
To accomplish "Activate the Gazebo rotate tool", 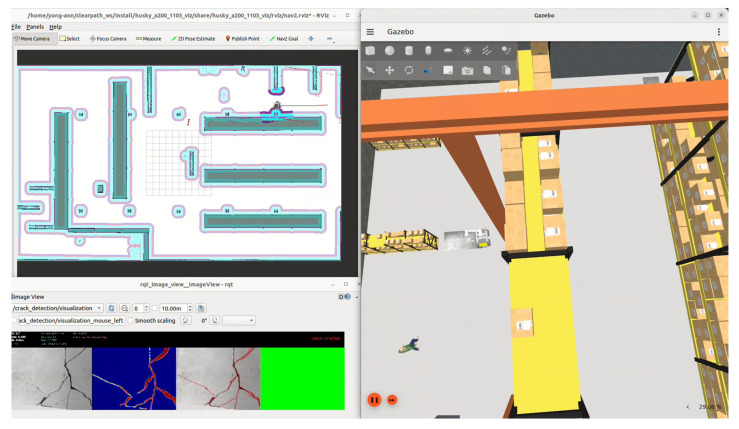I will (x=409, y=70).
